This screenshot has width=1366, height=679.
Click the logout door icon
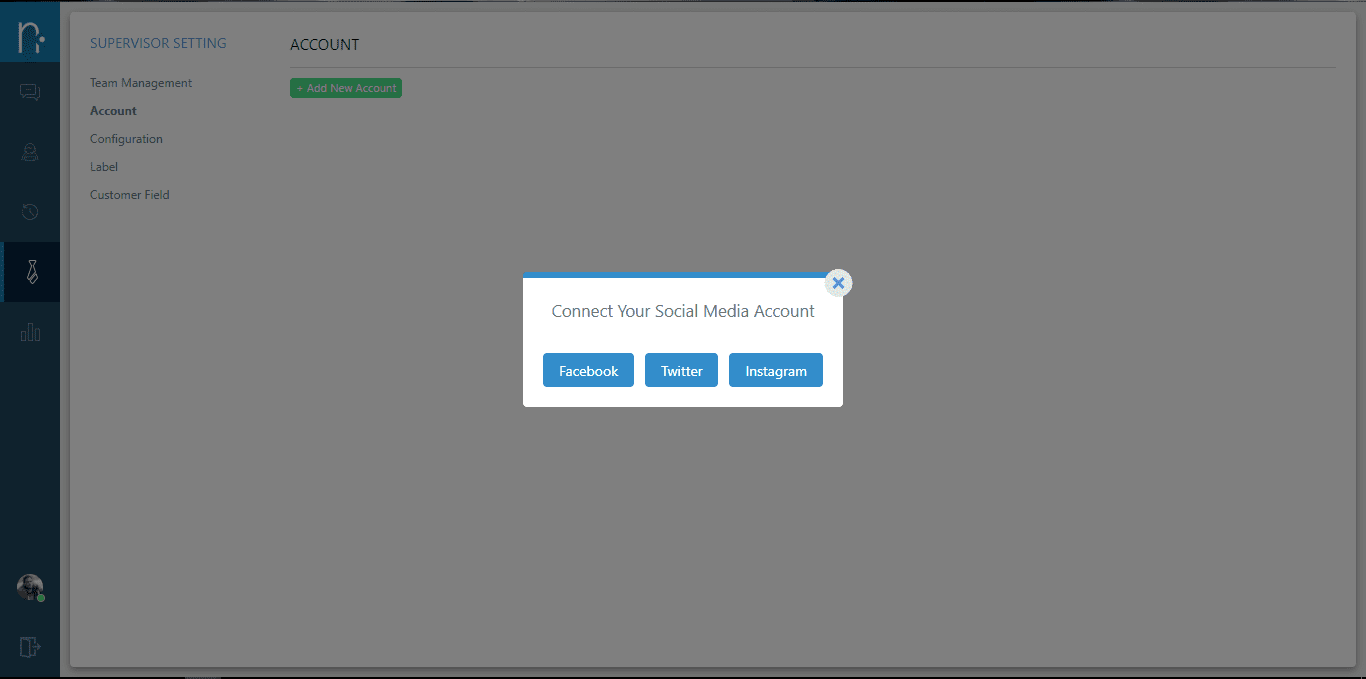pos(30,647)
